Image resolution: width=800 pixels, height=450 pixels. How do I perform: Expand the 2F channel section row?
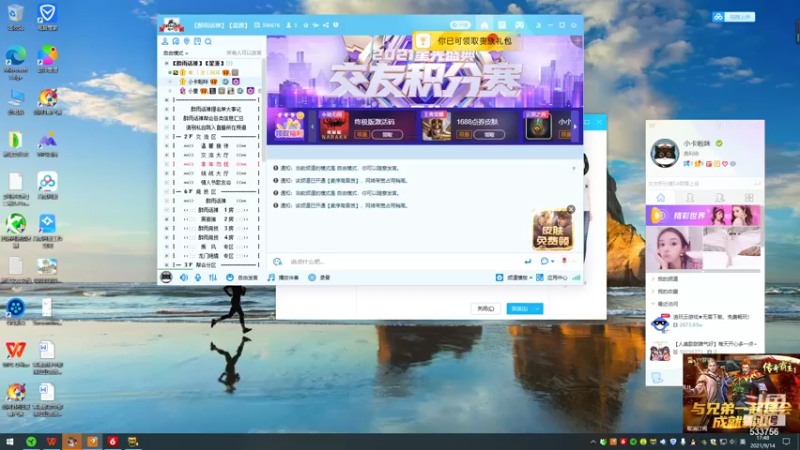click(166, 137)
